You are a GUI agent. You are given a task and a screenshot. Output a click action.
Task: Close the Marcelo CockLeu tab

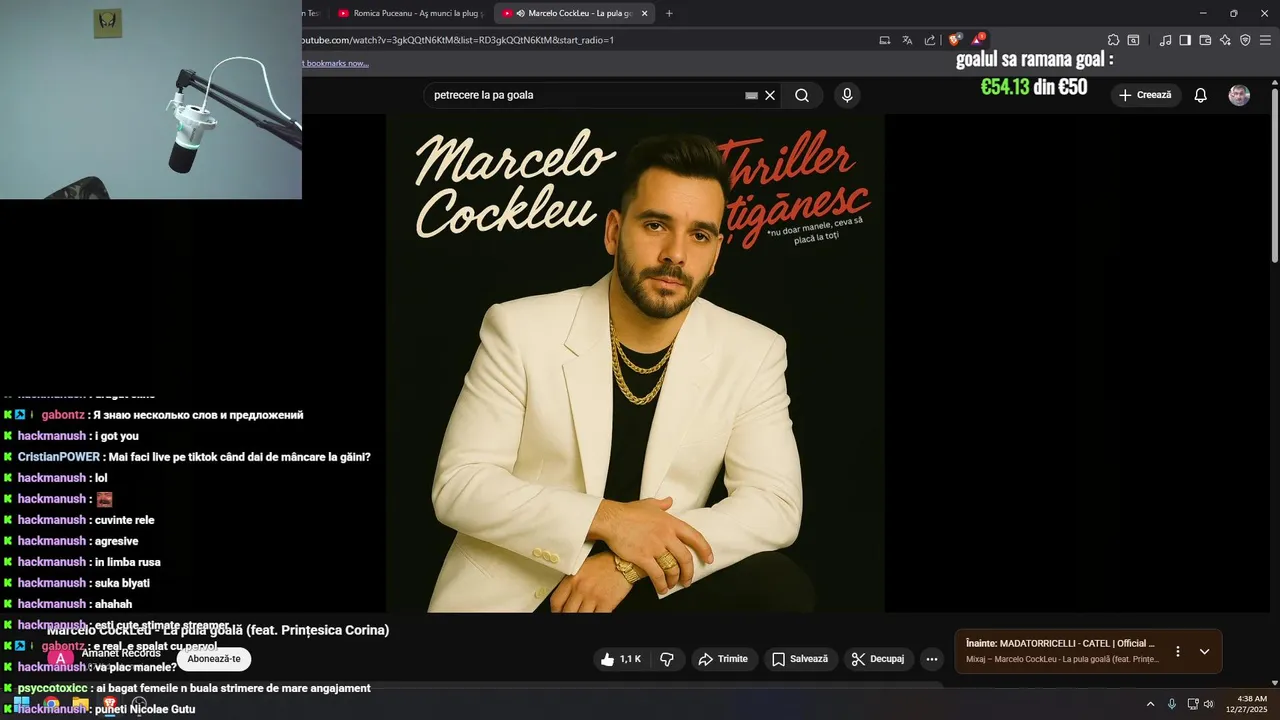645,13
